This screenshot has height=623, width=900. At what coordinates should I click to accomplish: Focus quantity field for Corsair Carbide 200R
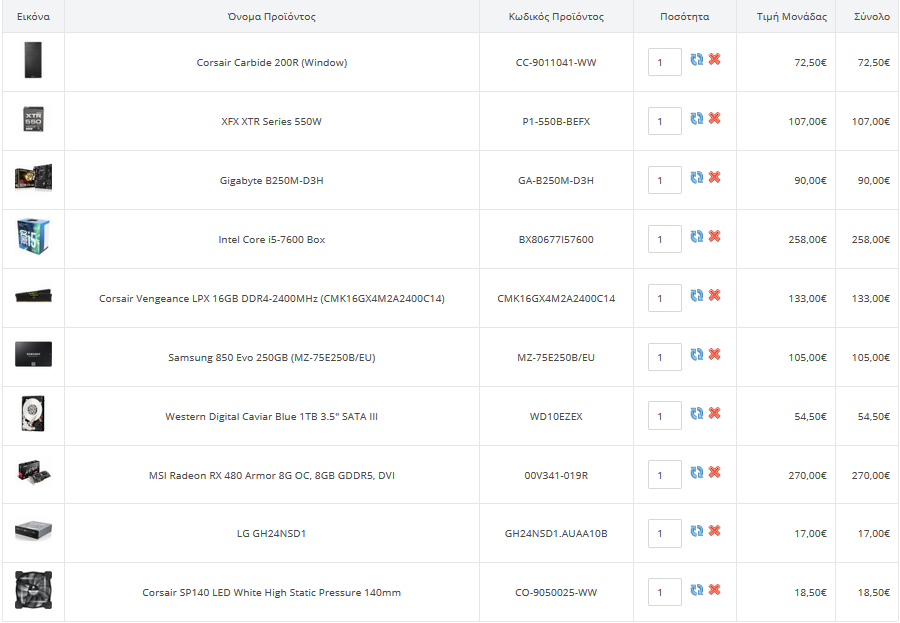(665, 62)
